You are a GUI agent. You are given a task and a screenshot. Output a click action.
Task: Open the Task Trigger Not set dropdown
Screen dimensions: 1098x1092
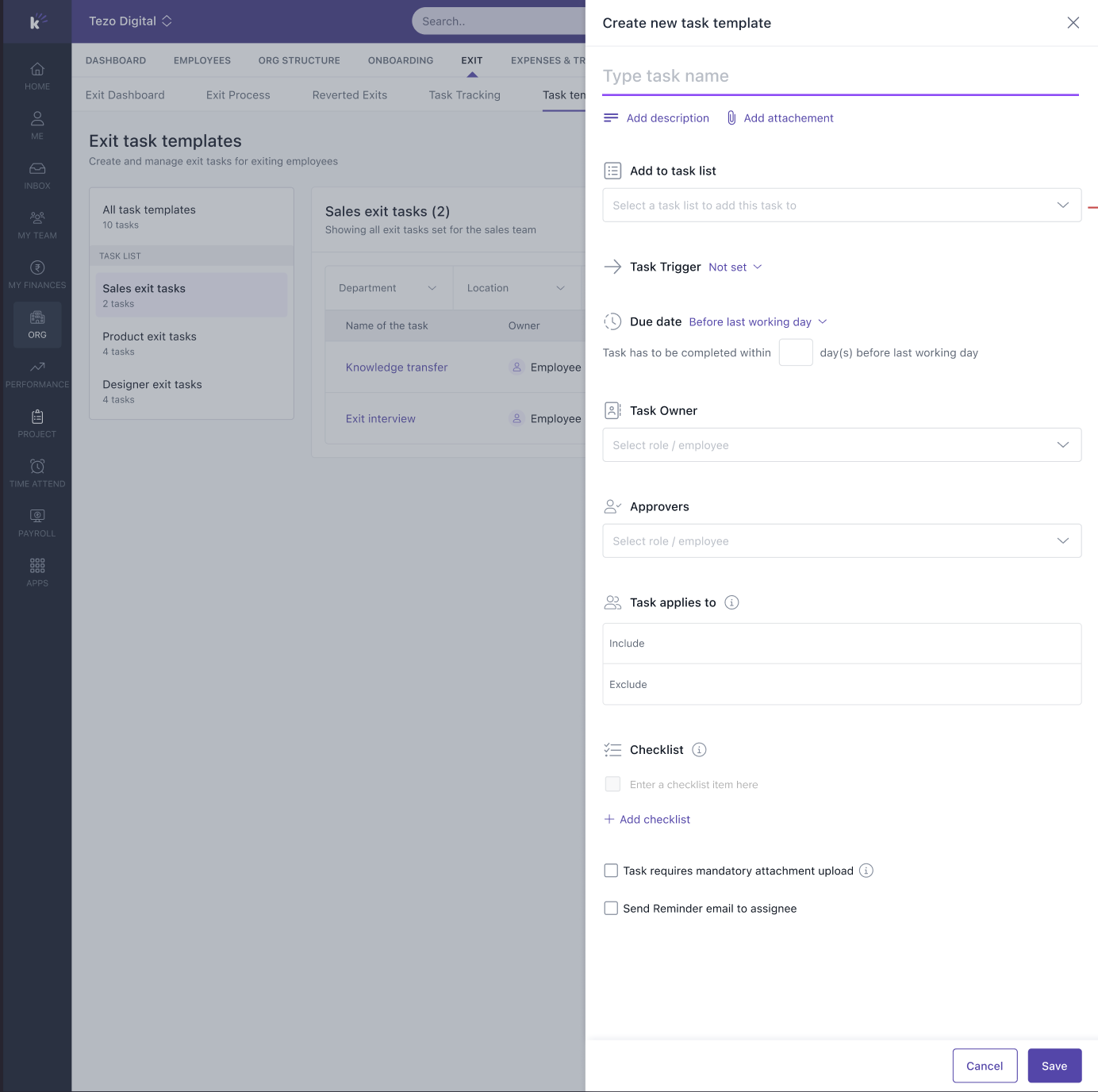click(735, 267)
